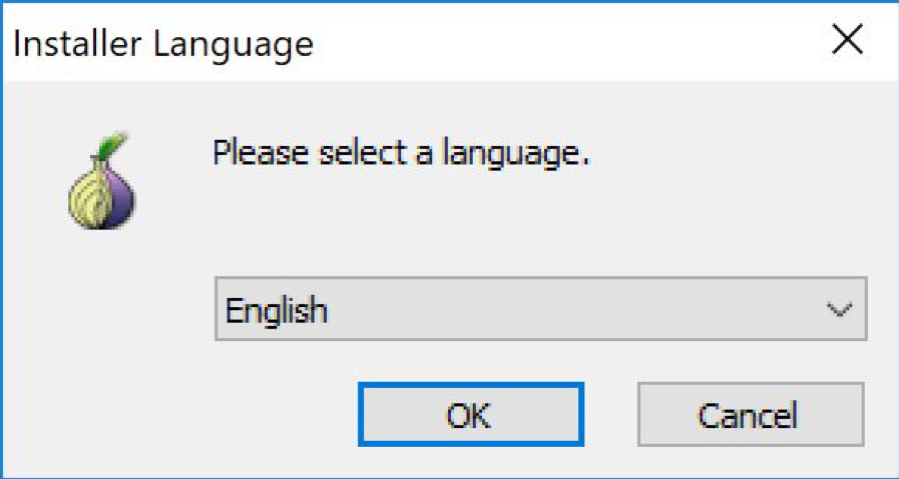Image resolution: width=899 pixels, height=479 pixels.
Task: Click the pale yellow half of the onion
Action: (x=87, y=196)
